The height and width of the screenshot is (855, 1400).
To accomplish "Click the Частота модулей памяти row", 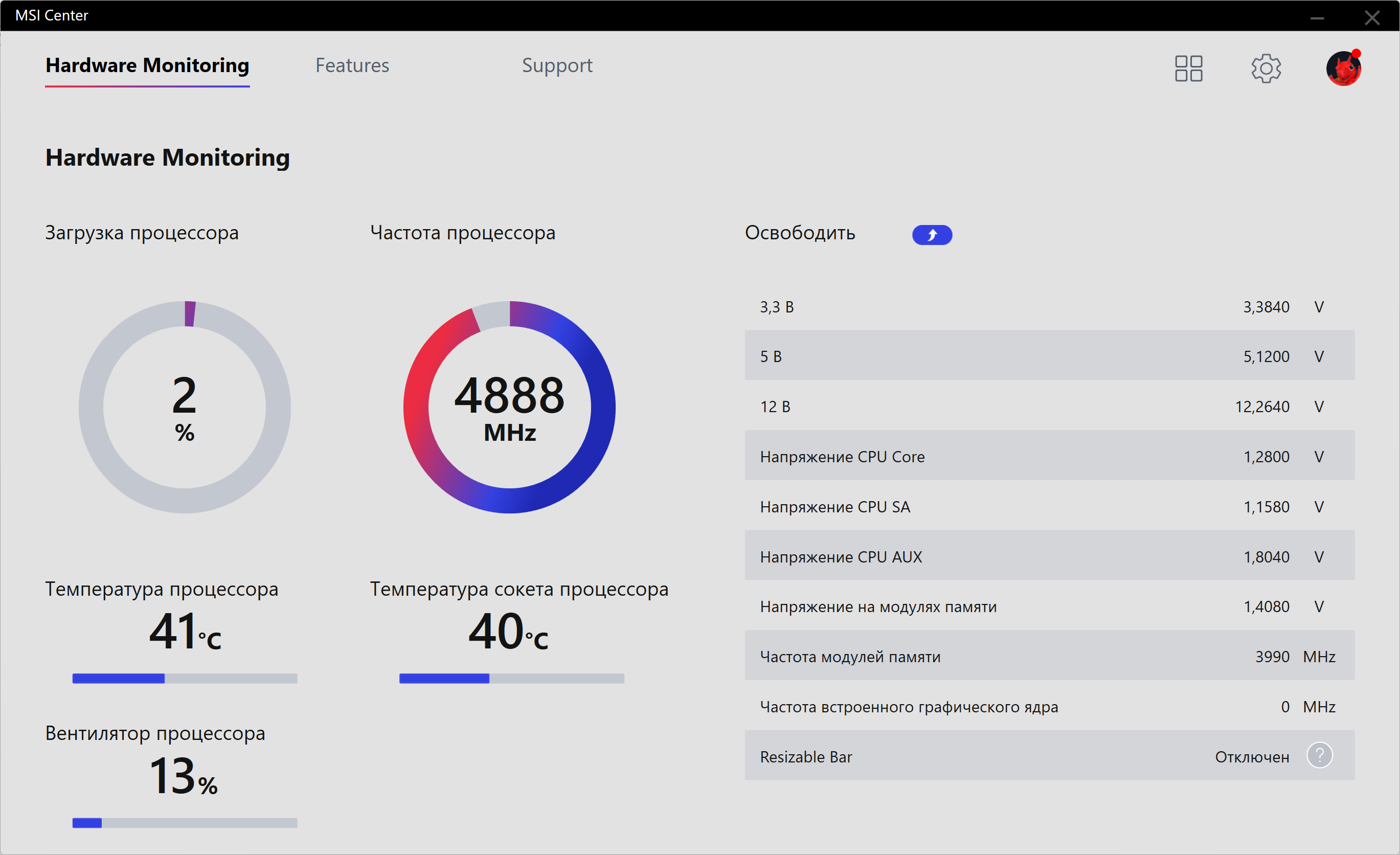I will [x=1049, y=656].
